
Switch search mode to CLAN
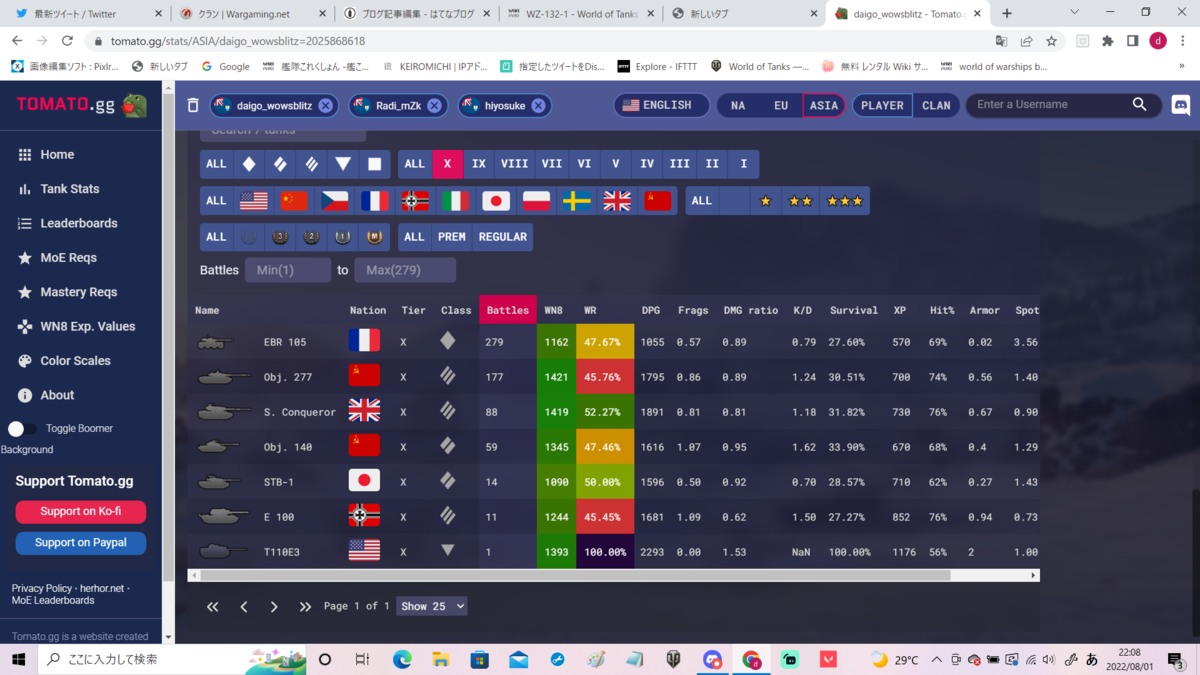(x=936, y=105)
